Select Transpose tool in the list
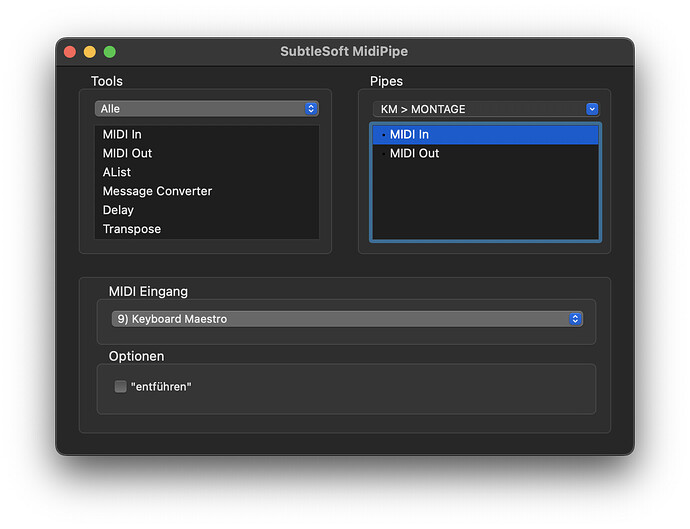This screenshot has width=690, height=529. coord(206,229)
